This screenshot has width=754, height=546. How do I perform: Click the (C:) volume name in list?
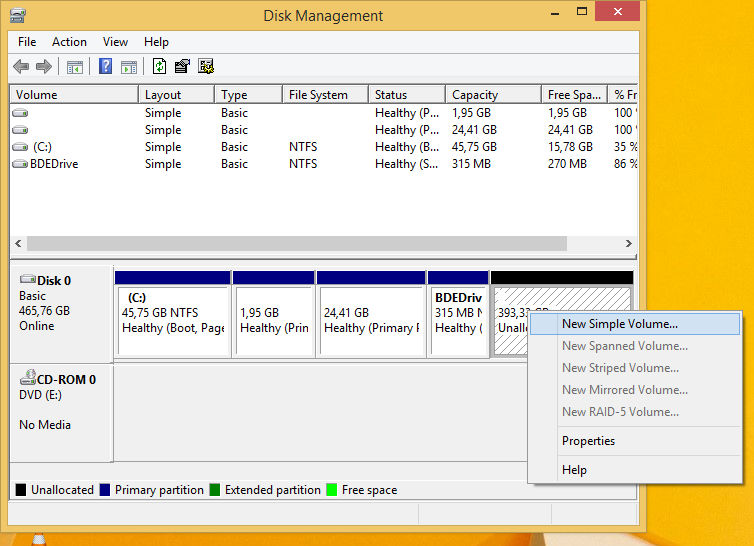tap(42, 147)
